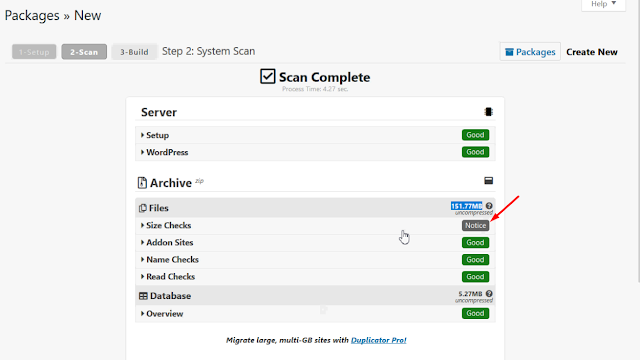Expand the Name Checks row

coord(315,260)
